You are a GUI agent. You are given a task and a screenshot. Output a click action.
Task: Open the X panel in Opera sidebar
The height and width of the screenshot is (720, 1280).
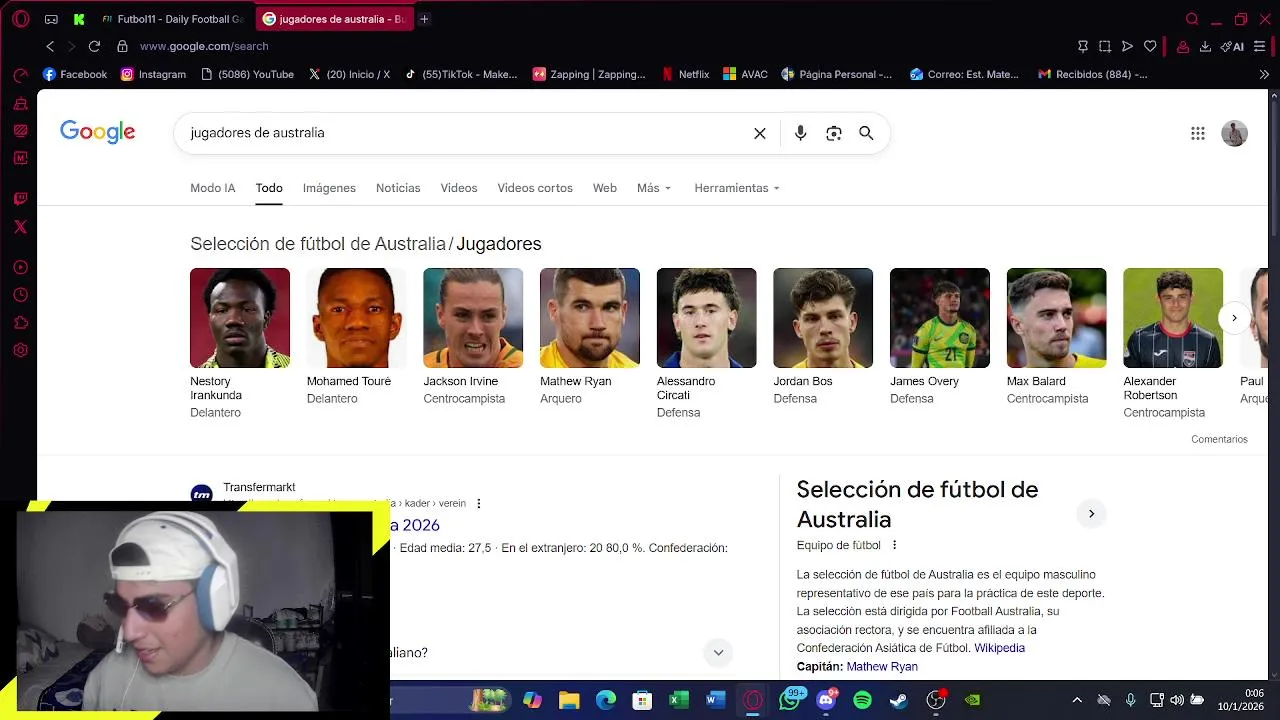[20, 227]
